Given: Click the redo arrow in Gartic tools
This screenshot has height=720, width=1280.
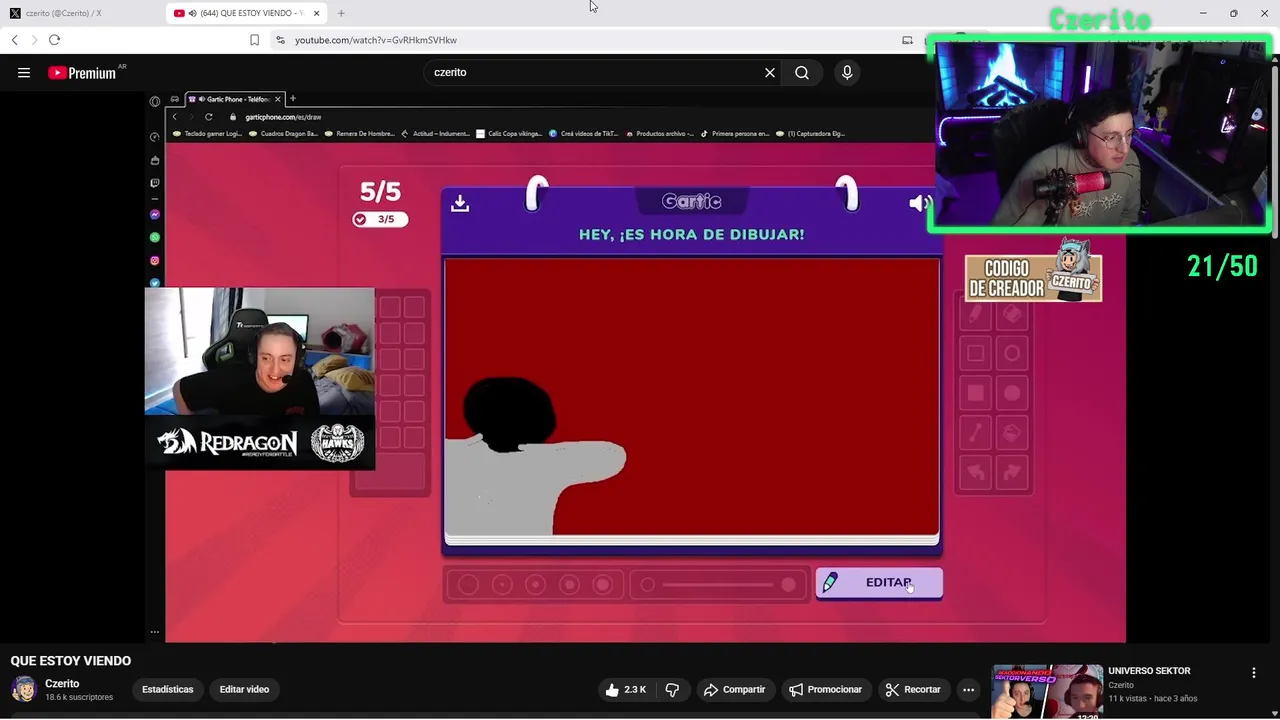Looking at the screenshot, I should click(x=1012, y=472).
